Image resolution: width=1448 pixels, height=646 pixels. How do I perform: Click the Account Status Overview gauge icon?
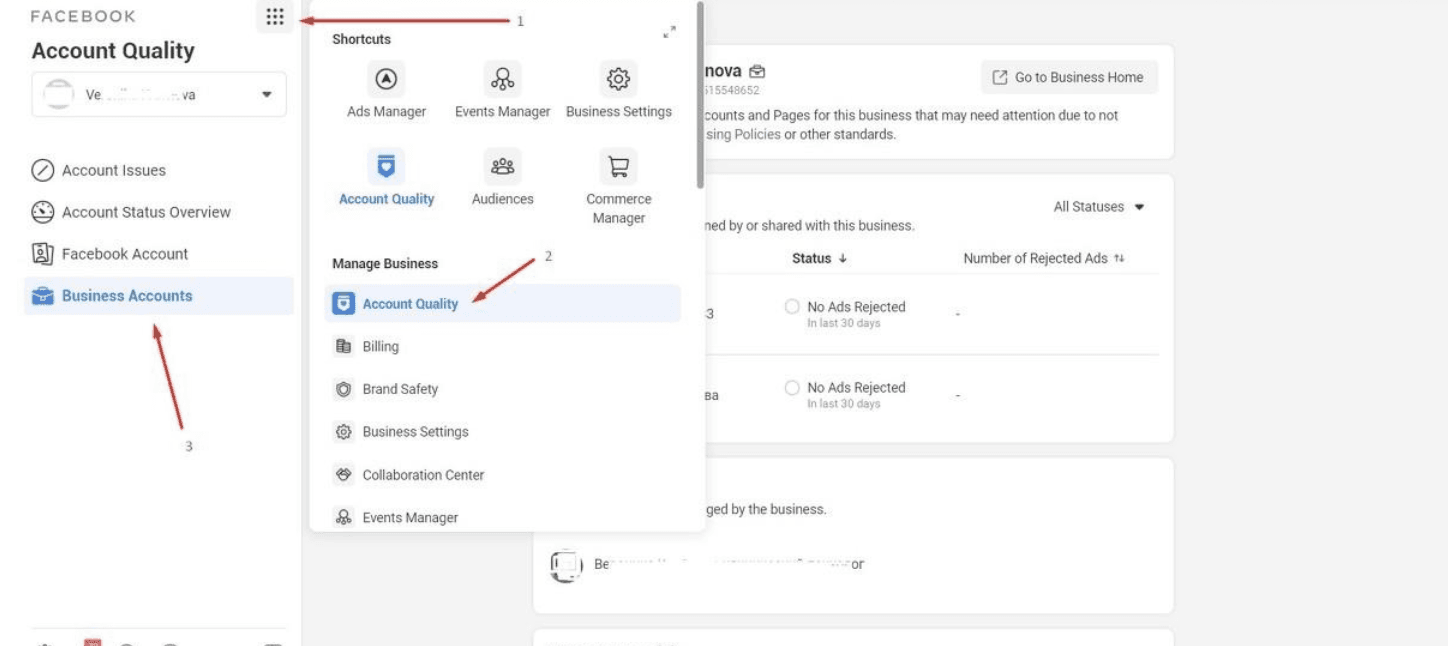[42, 212]
